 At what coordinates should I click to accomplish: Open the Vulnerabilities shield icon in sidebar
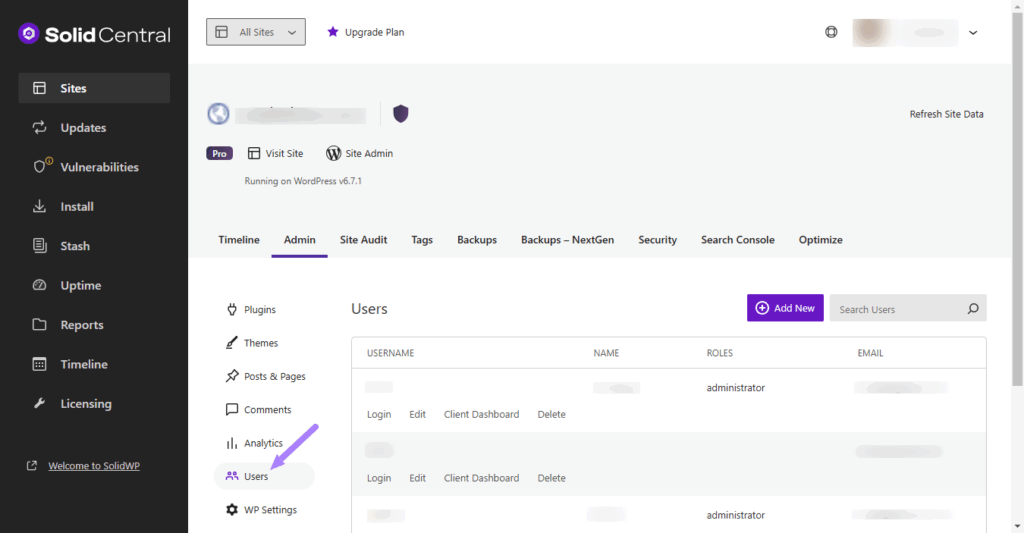pyautogui.click(x=40, y=167)
